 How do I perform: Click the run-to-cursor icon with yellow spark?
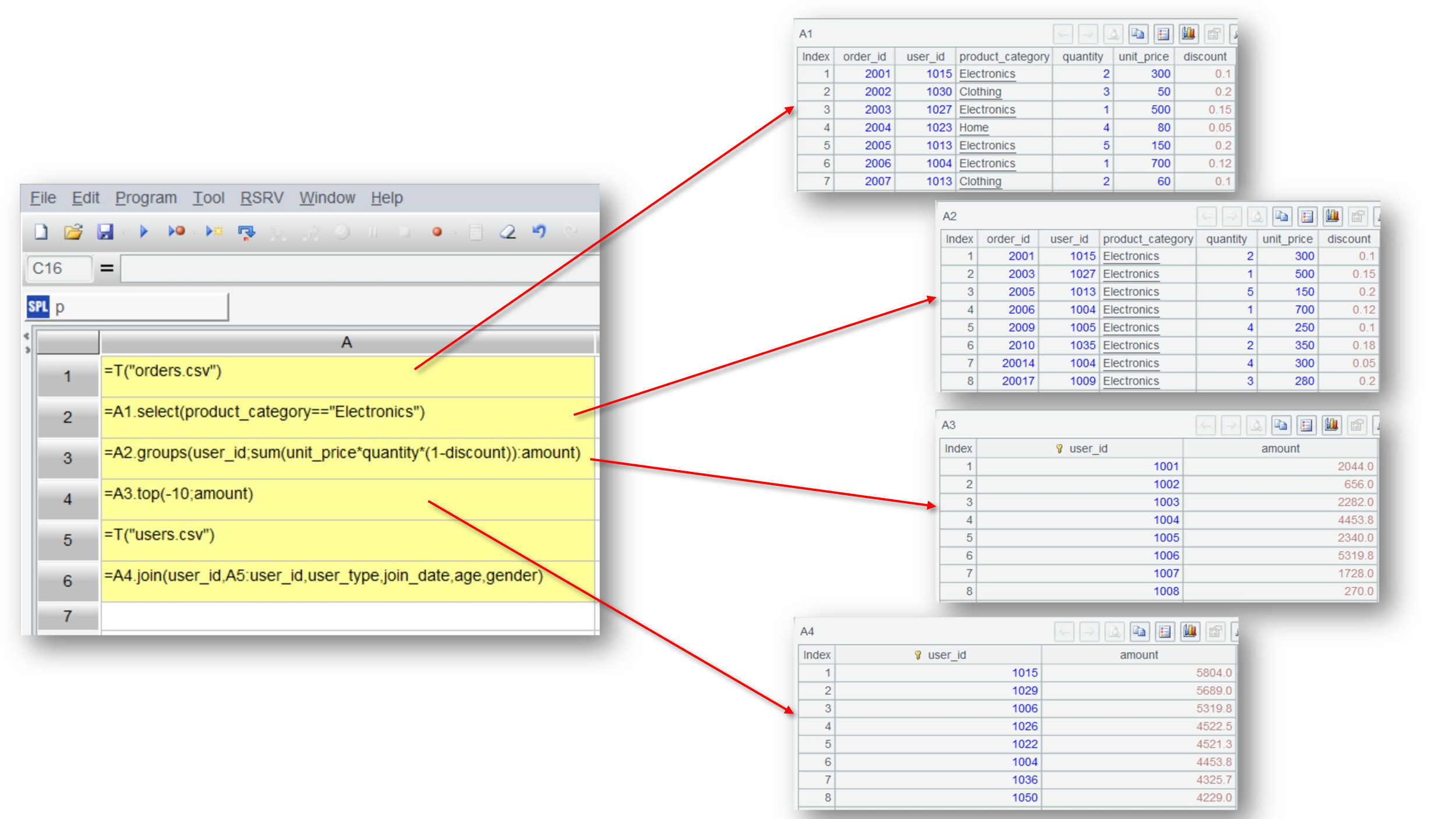[214, 232]
